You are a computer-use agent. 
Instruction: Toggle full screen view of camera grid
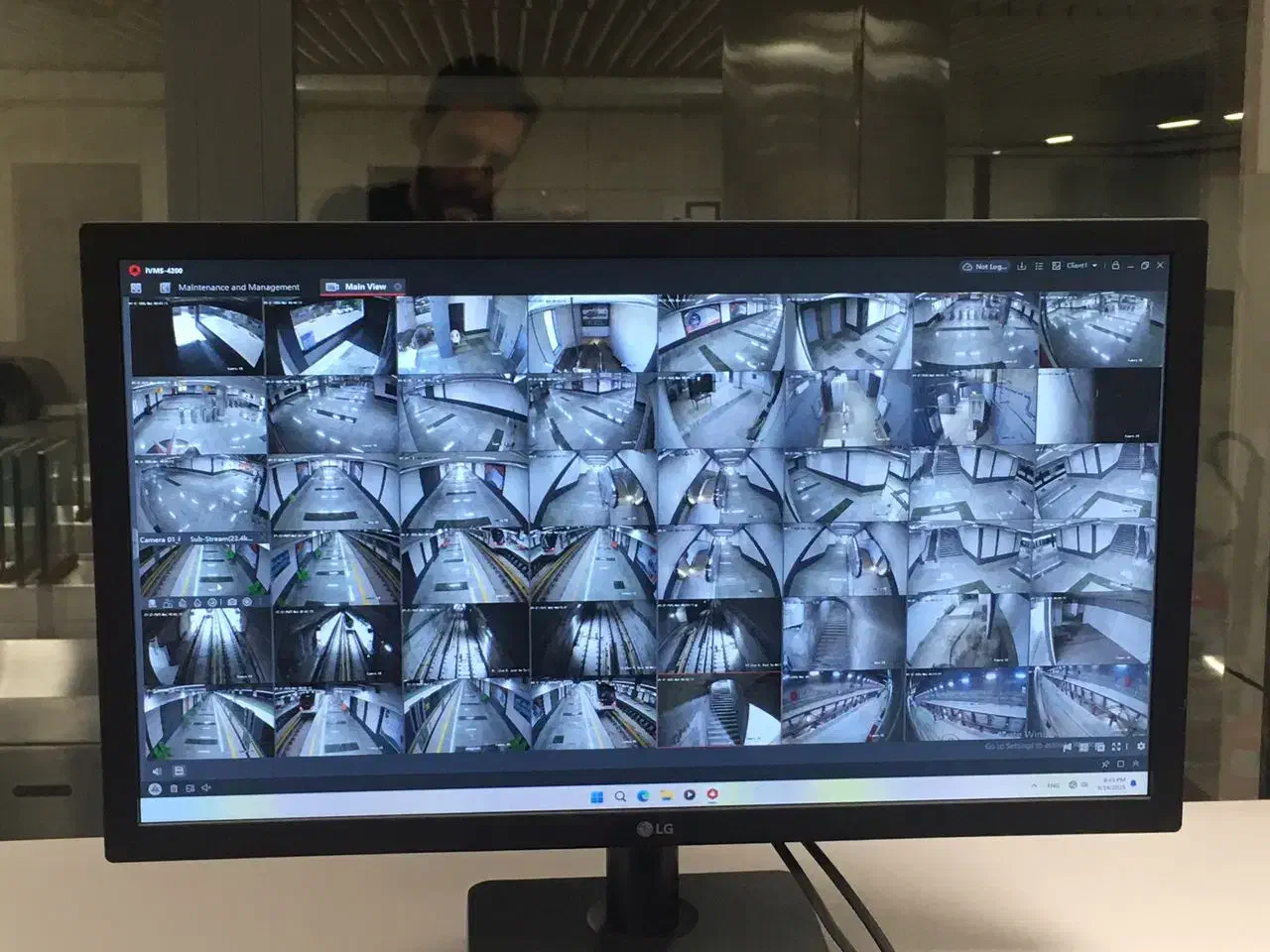click(x=1117, y=747)
